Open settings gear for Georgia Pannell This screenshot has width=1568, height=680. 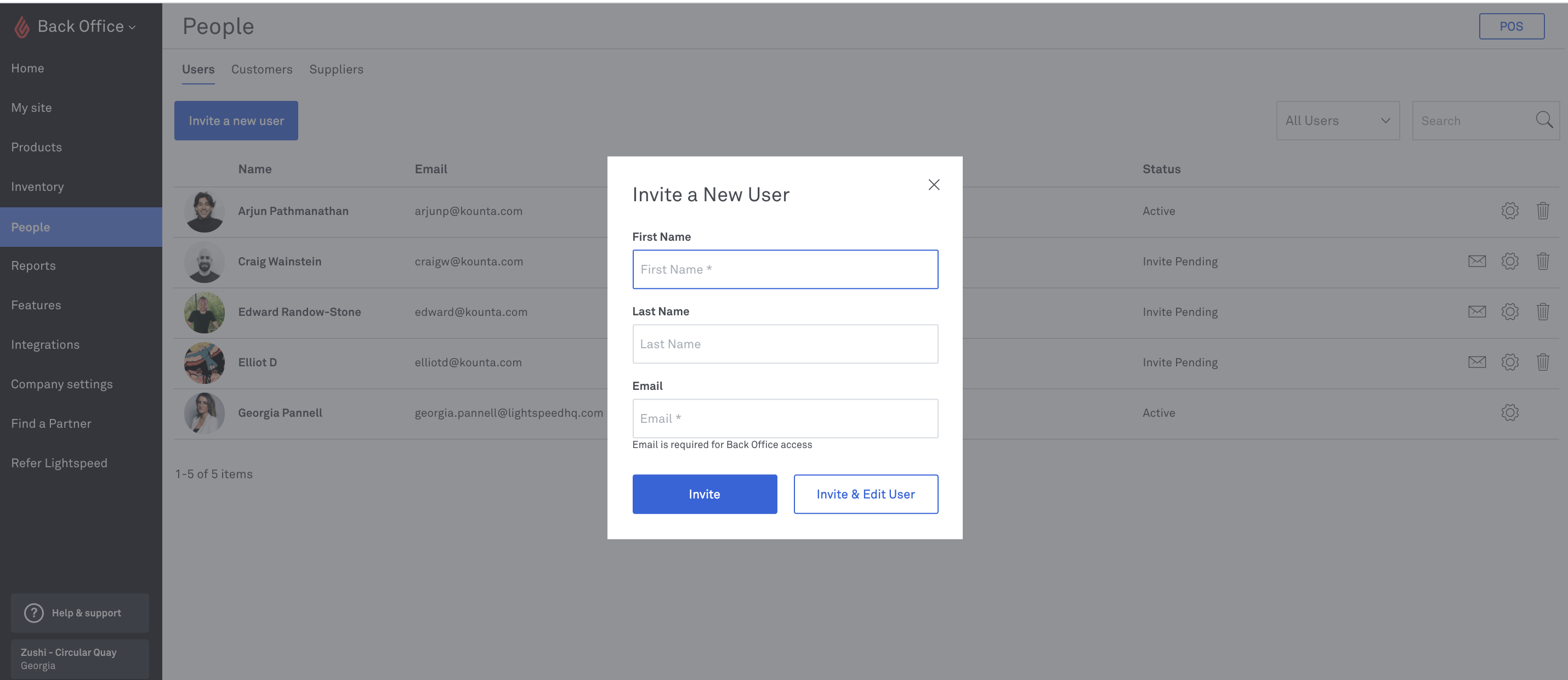1509,413
